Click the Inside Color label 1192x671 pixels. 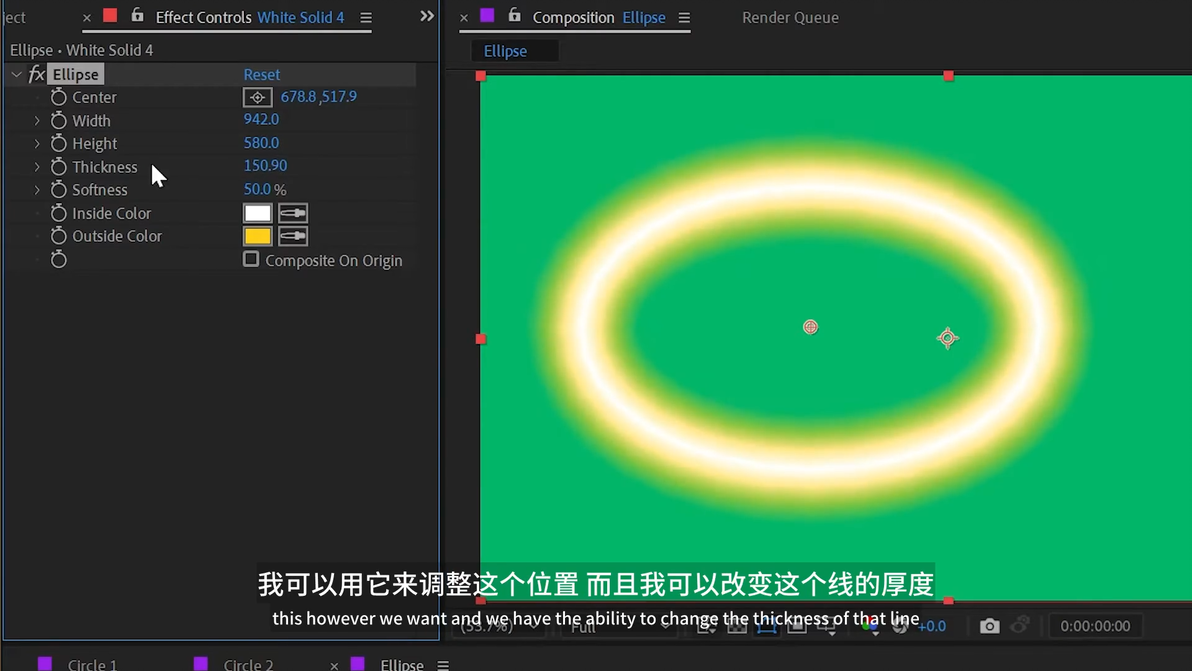tap(112, 214)
